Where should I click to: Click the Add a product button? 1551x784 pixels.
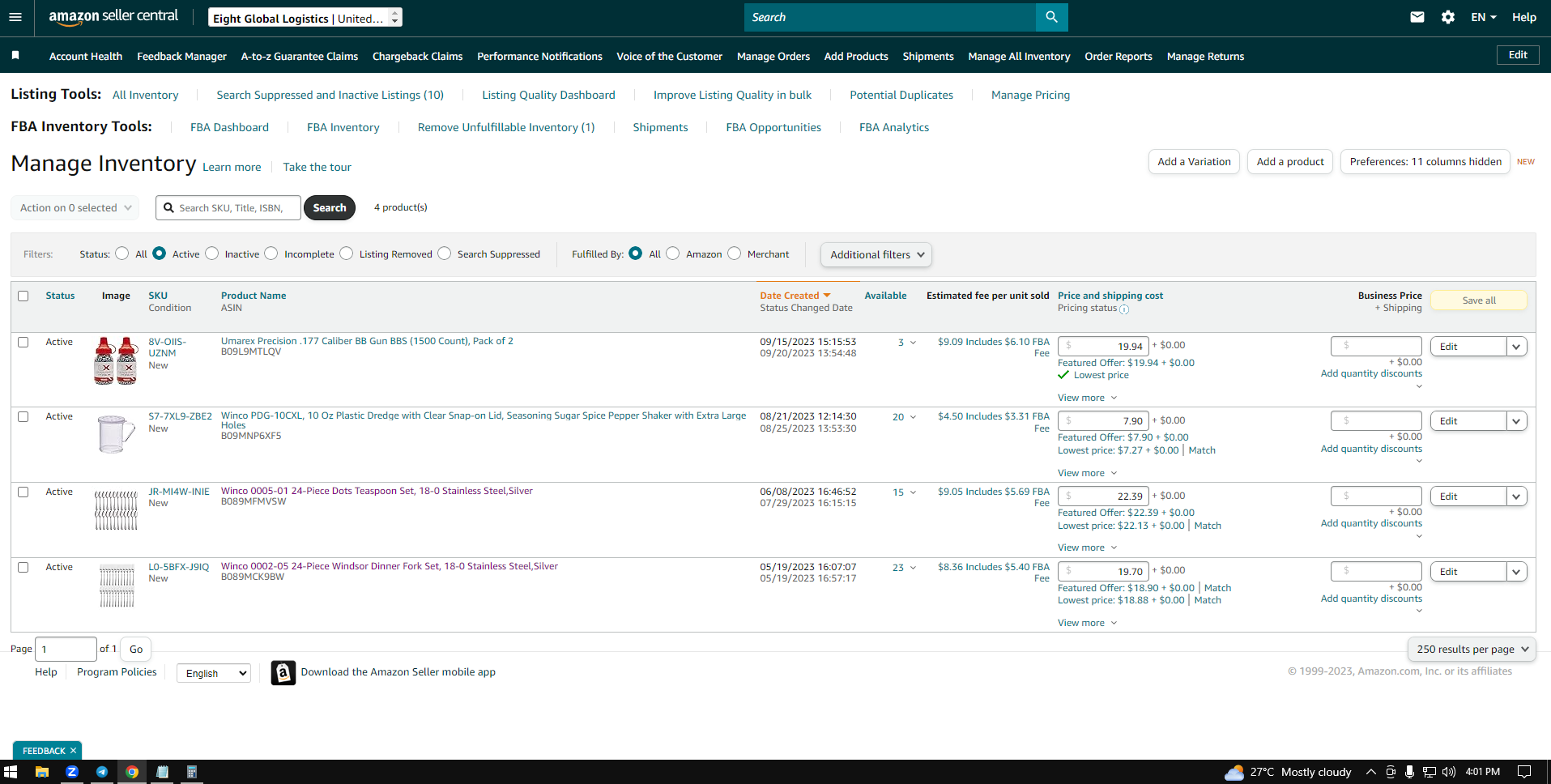(x=1290, y=161)
